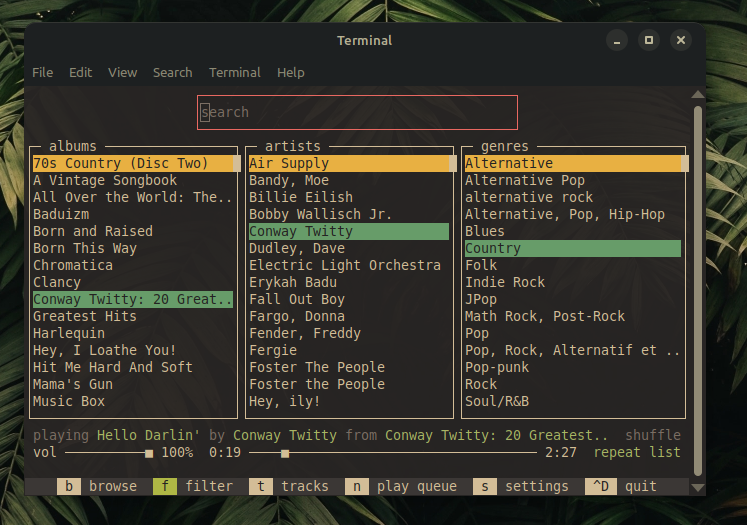Select artist Hey, ily!
This screenshot has width=747, height=525.
tap(349, 401)
